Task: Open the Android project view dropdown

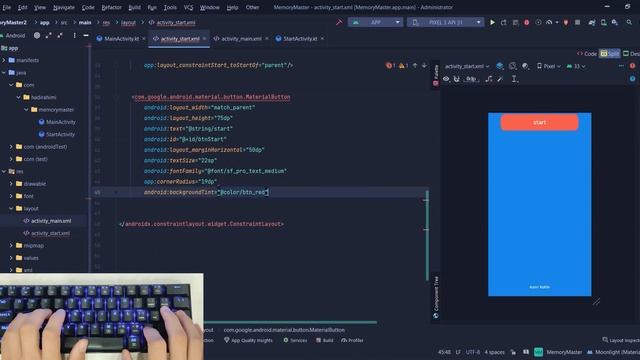Action: pos(13,36)
